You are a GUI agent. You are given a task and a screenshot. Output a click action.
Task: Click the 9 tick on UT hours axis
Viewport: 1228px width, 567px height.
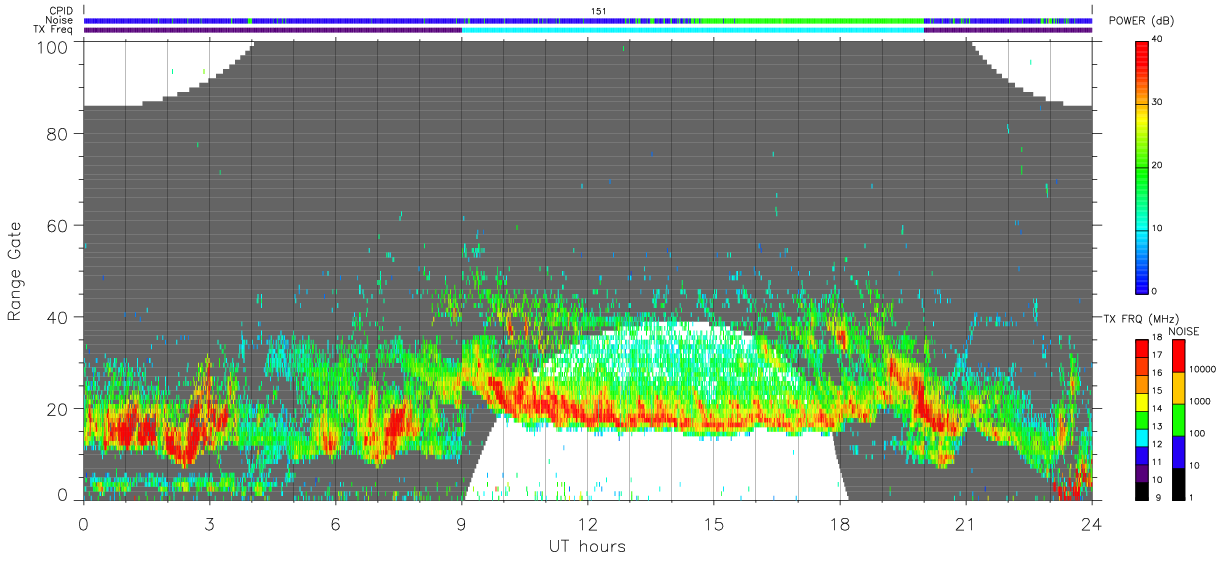click(x=462, y=523)
